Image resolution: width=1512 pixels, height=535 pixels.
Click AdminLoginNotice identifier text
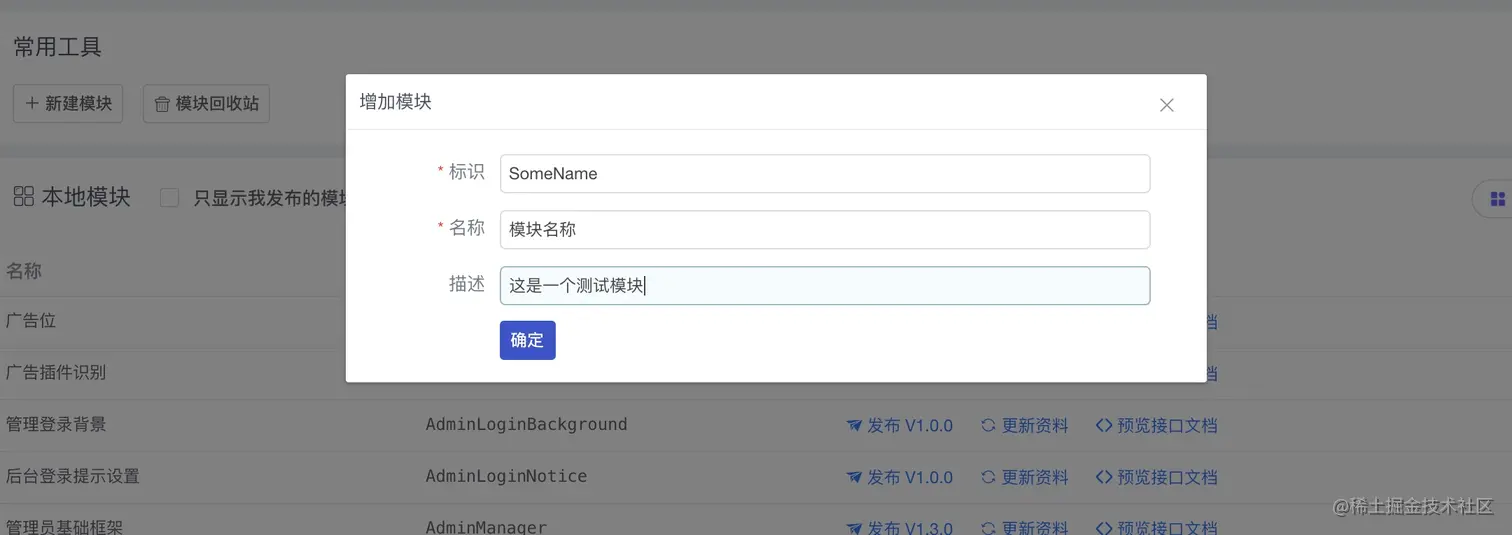click(x=506, y=476)
